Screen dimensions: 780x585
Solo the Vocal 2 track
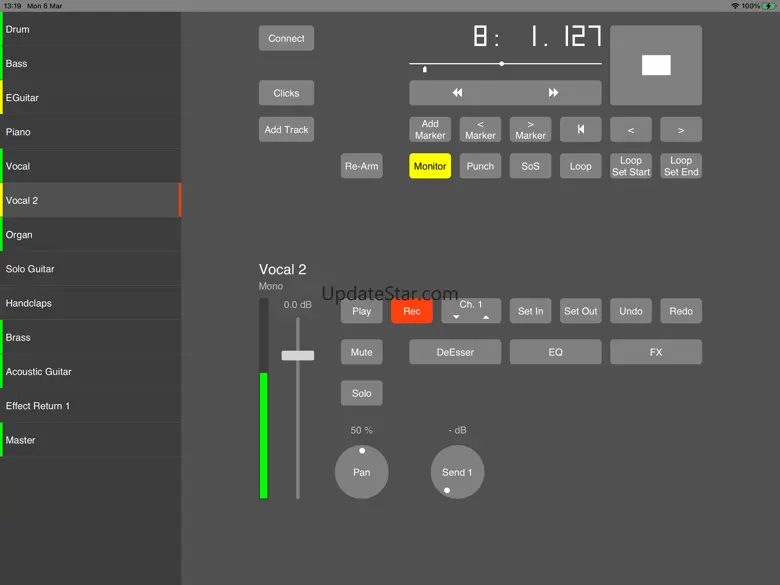click(x=362, y=393)
